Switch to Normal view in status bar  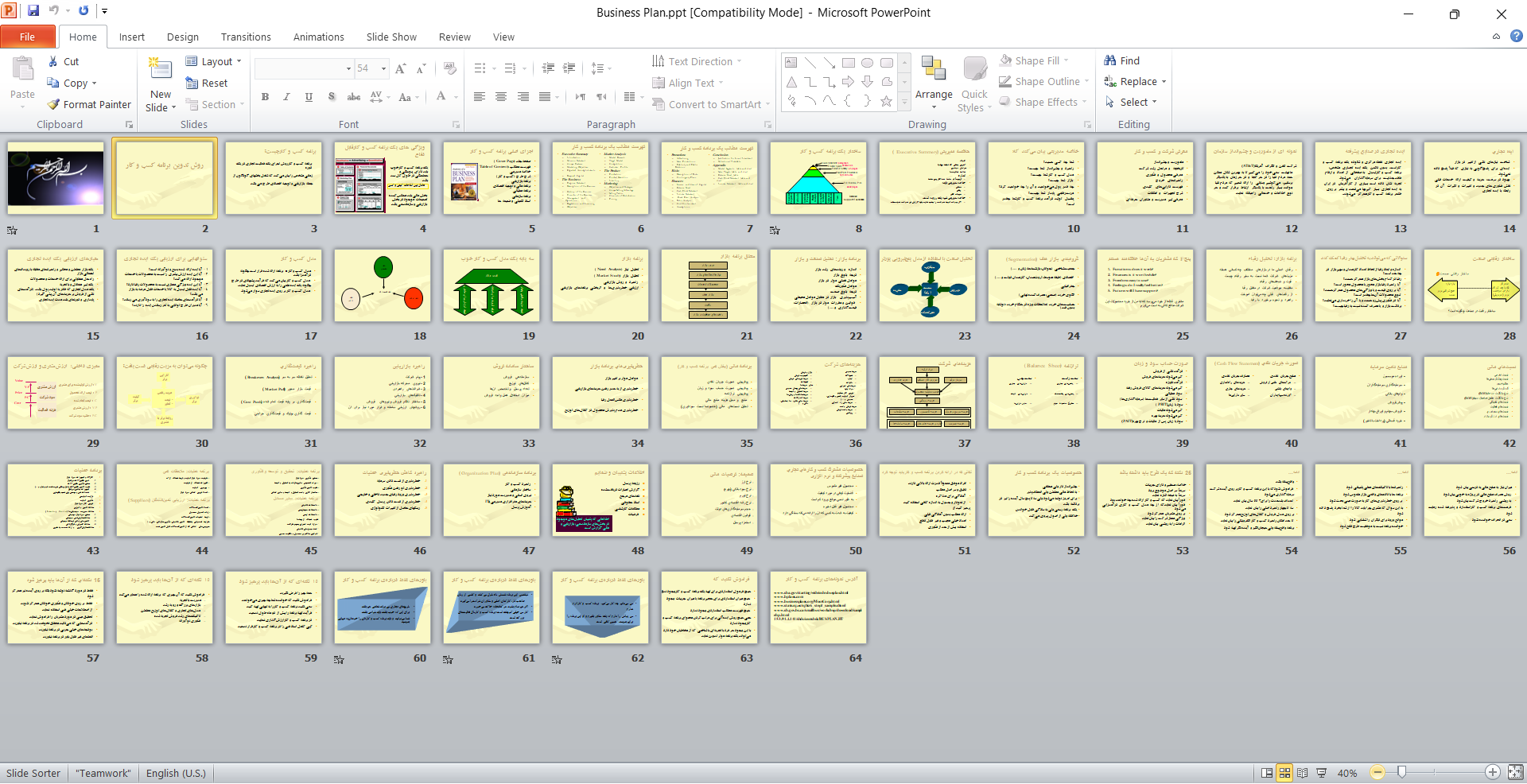(1267, 772)
